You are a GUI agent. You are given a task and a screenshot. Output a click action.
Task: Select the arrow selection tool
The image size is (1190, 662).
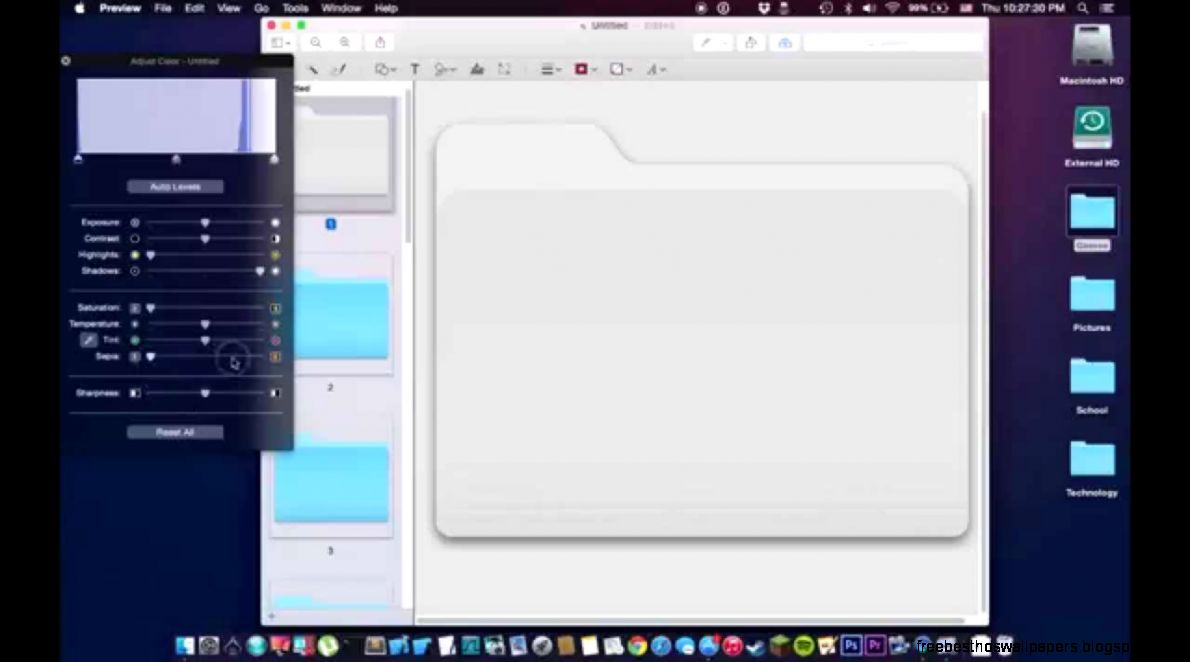pyautogui.click(x=313, y=69)
